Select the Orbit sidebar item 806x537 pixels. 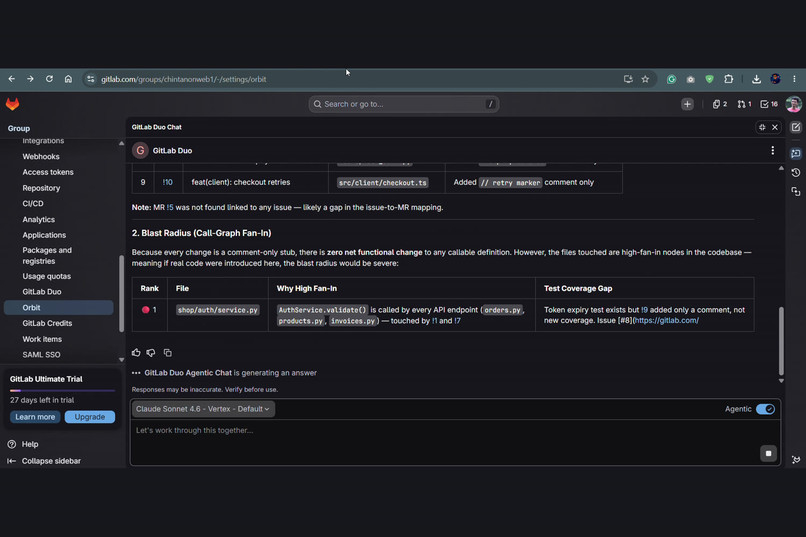pyautogui.click(x=59, y=308)
